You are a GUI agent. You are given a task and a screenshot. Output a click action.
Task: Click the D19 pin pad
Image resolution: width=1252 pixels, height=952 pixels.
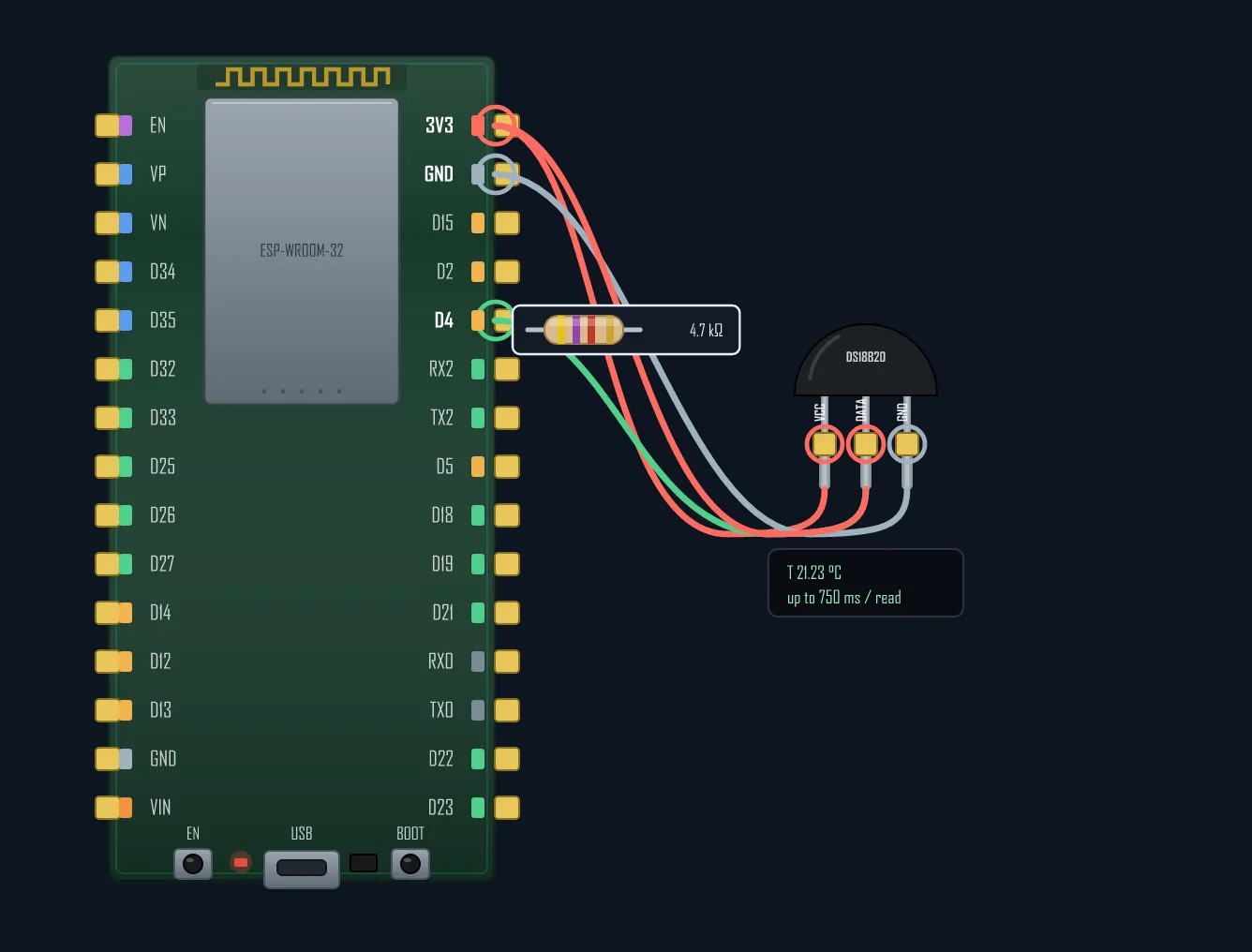pyautogui.click(x=507, y=564)
